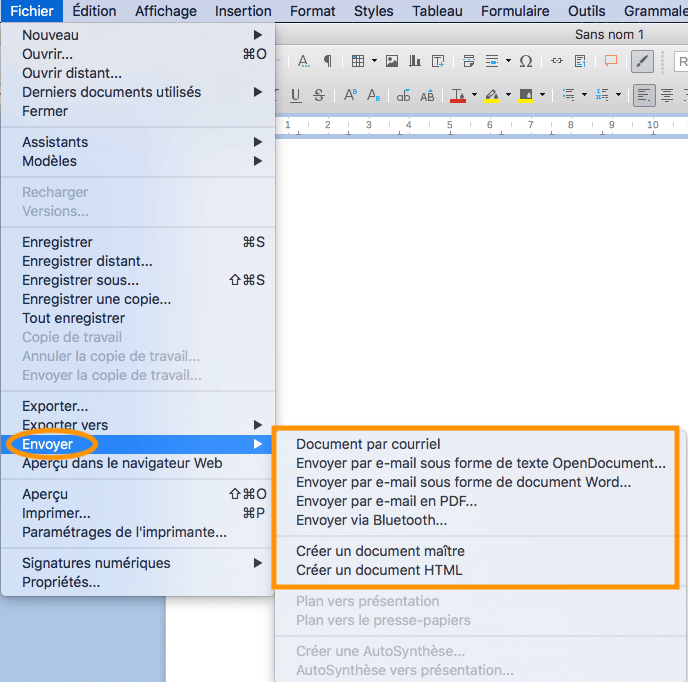This screenshot has width=688, height=682.
Task: Open the Tableau menu in menu bar
Action: pyautogui.click(x=437, y=11)
